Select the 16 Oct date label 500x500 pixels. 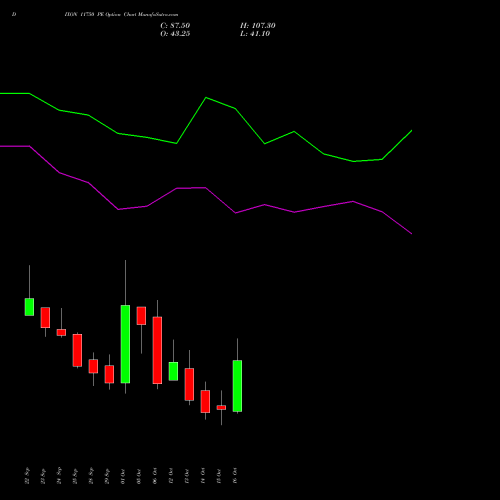tap(235, 476)
